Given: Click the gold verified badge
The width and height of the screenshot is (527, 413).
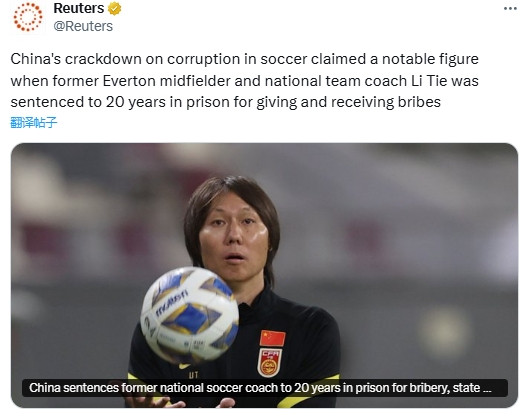Looking at the screenshot, I should pos(114,9).
